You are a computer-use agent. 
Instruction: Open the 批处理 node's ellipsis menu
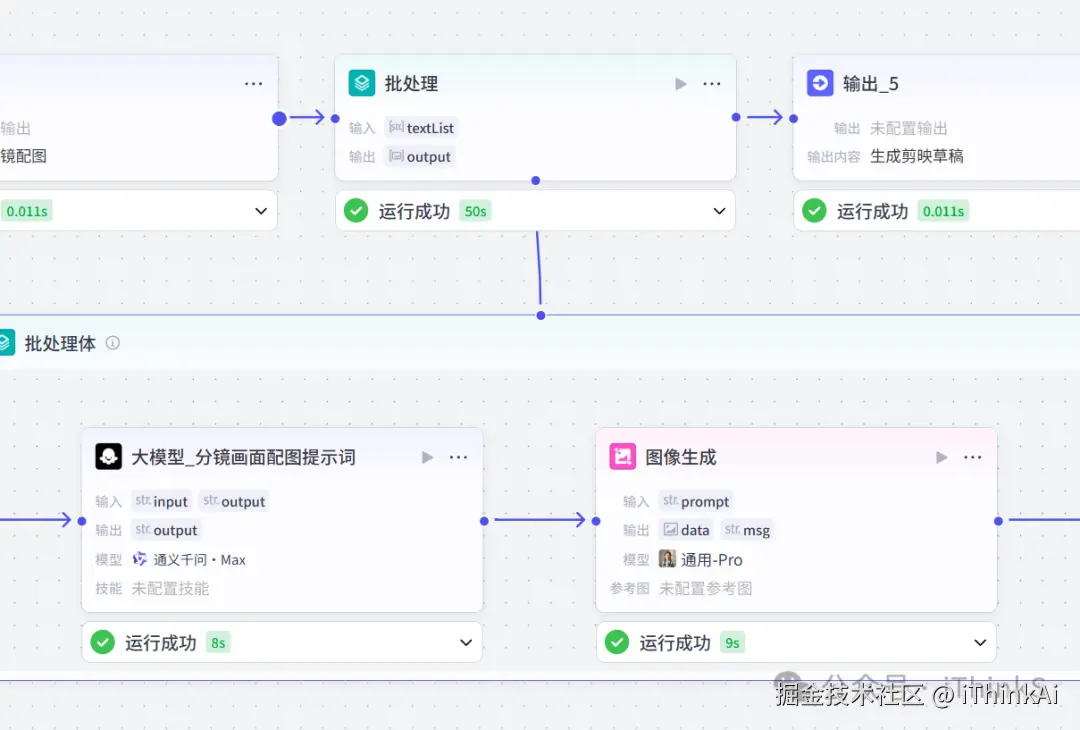712,83
